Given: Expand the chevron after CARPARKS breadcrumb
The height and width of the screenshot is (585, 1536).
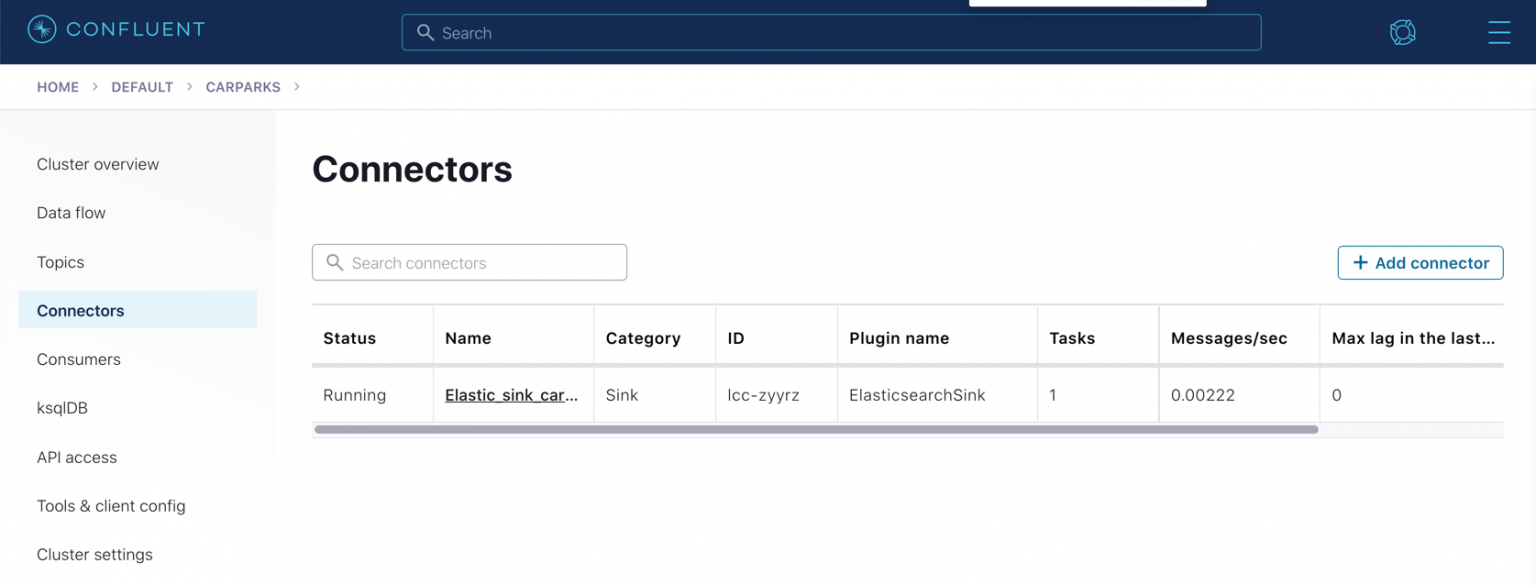Looking at the screenshot, I should 296,87.
